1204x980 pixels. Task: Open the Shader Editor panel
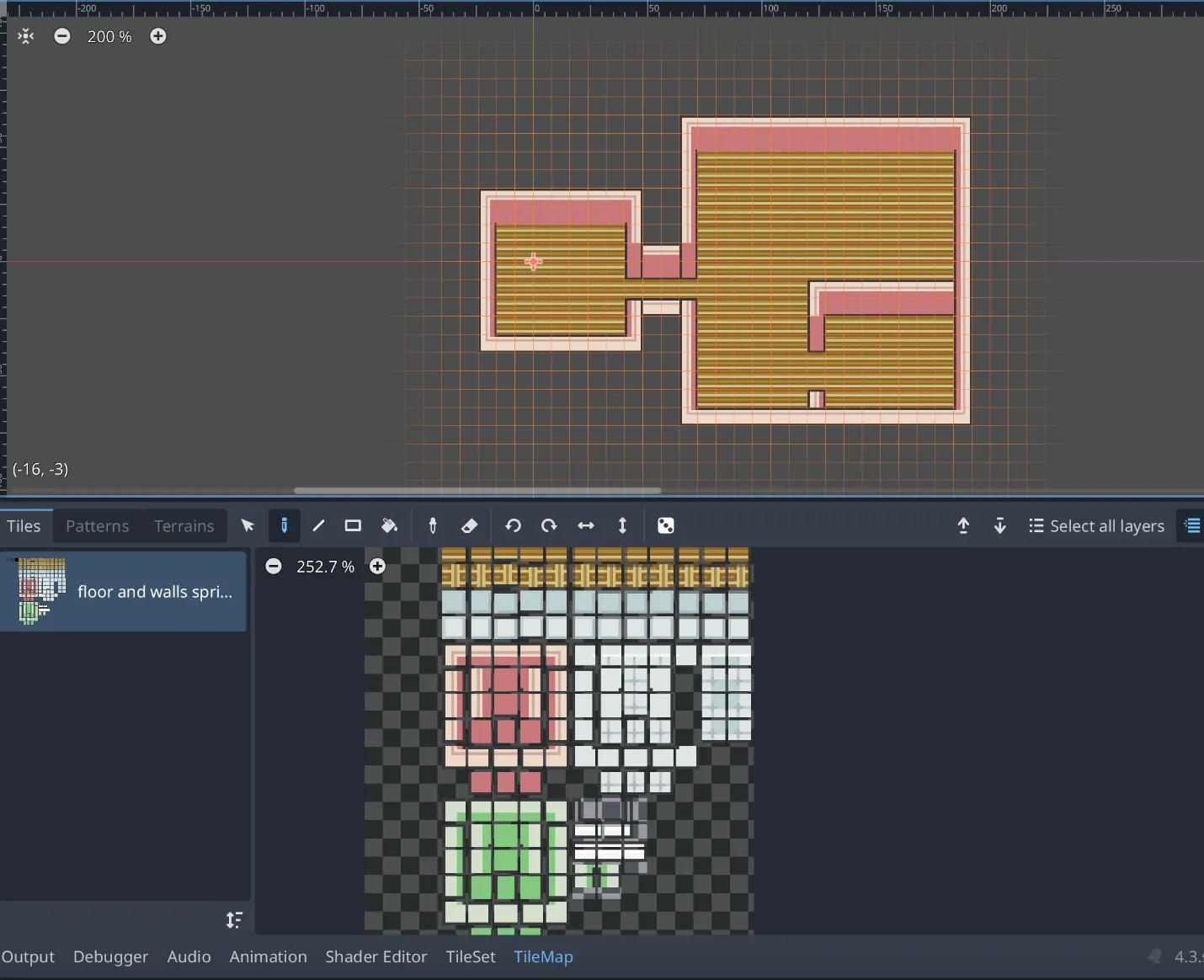pos(376,957)
